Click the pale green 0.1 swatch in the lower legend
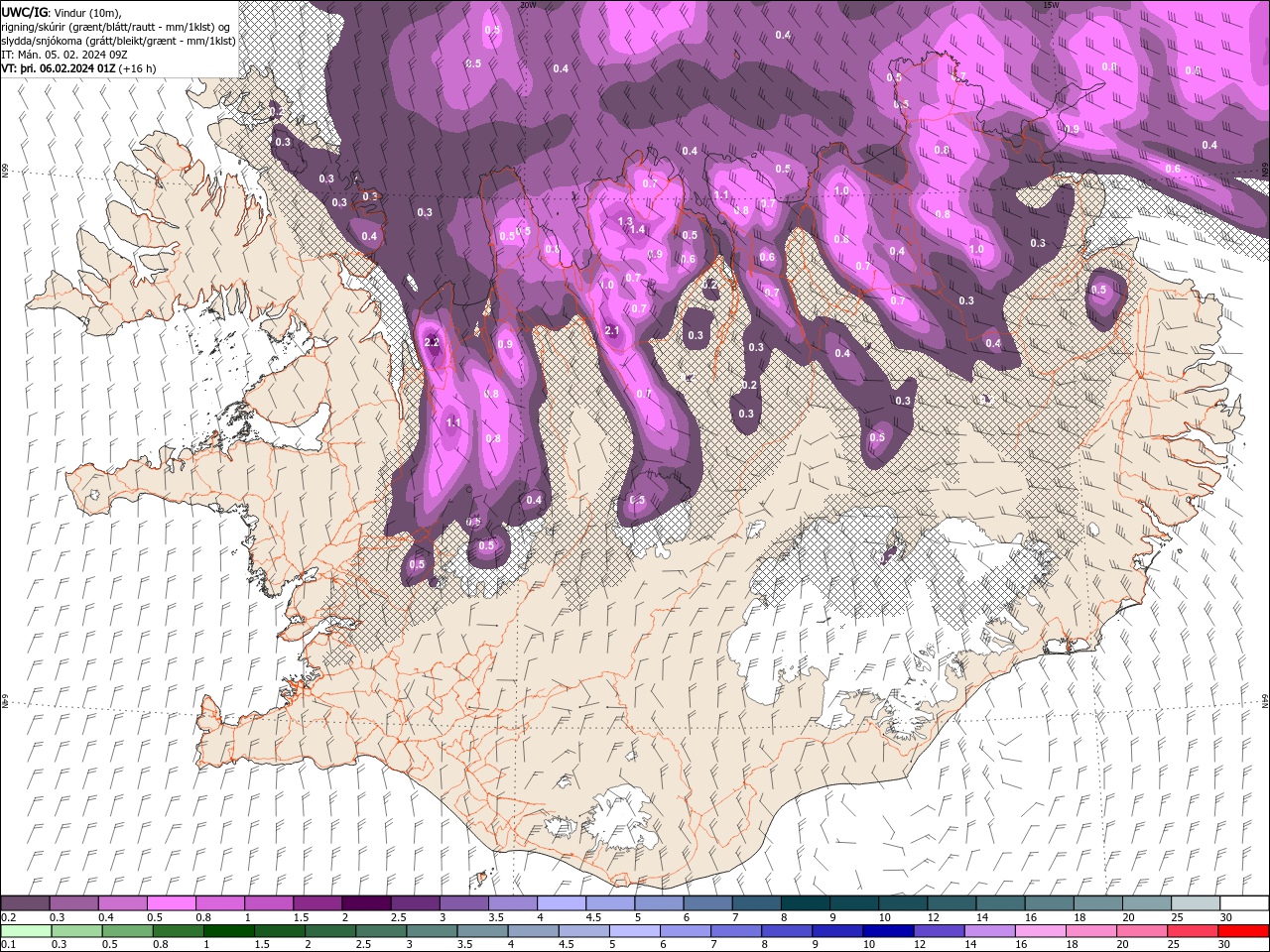This screenshot has width=1270, height=952. pyautogui.click(x=25, y=930)
